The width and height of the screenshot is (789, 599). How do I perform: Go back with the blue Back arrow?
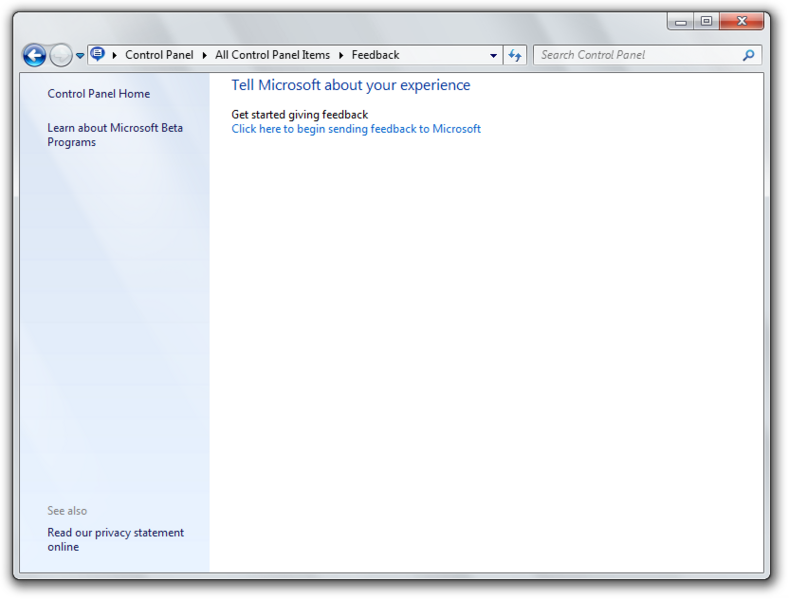coord(35,55)
